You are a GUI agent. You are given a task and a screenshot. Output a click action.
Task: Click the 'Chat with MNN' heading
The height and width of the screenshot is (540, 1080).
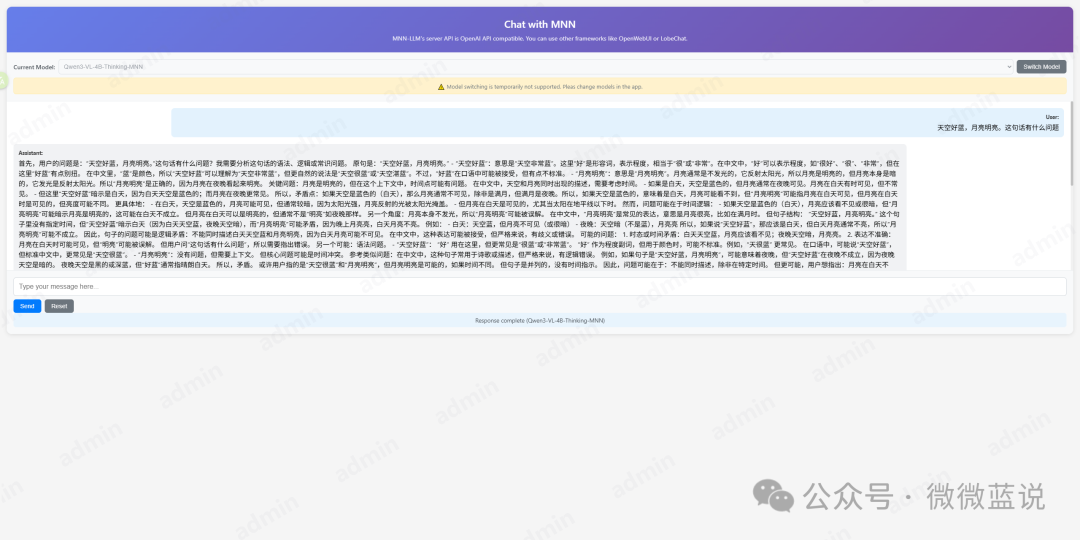click(x=540, y=25)
